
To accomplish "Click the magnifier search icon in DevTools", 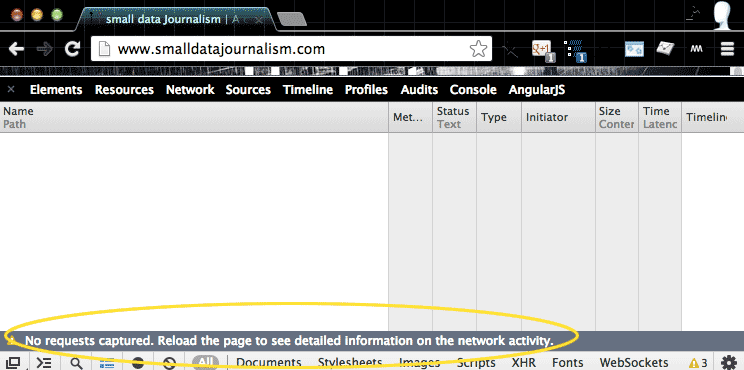I will click(76, 363).
